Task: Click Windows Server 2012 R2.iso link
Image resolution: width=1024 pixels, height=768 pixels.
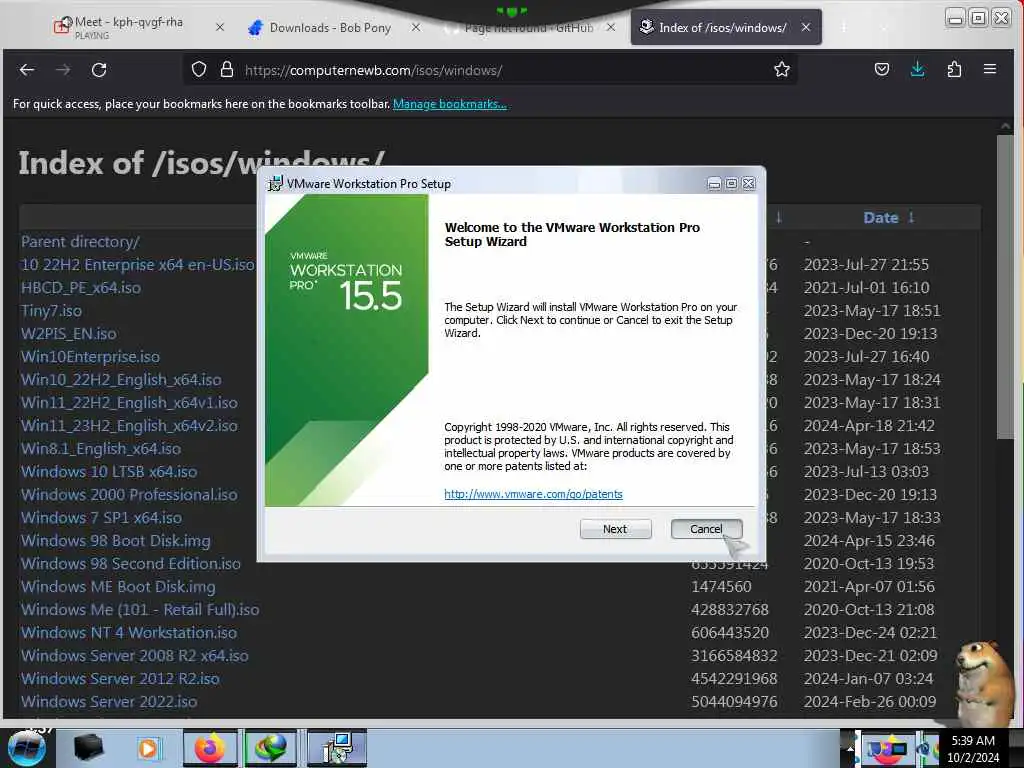Action: click(x=120, y=679)
